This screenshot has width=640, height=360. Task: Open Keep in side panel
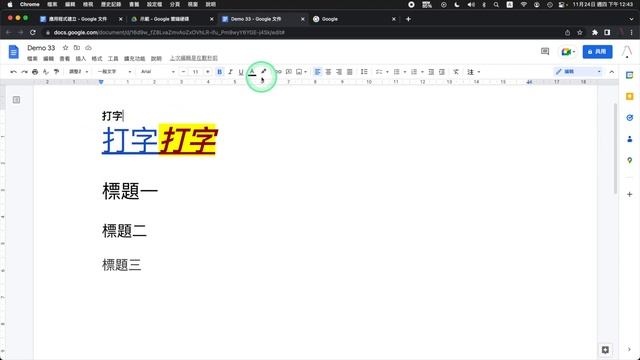click(629, 96)
